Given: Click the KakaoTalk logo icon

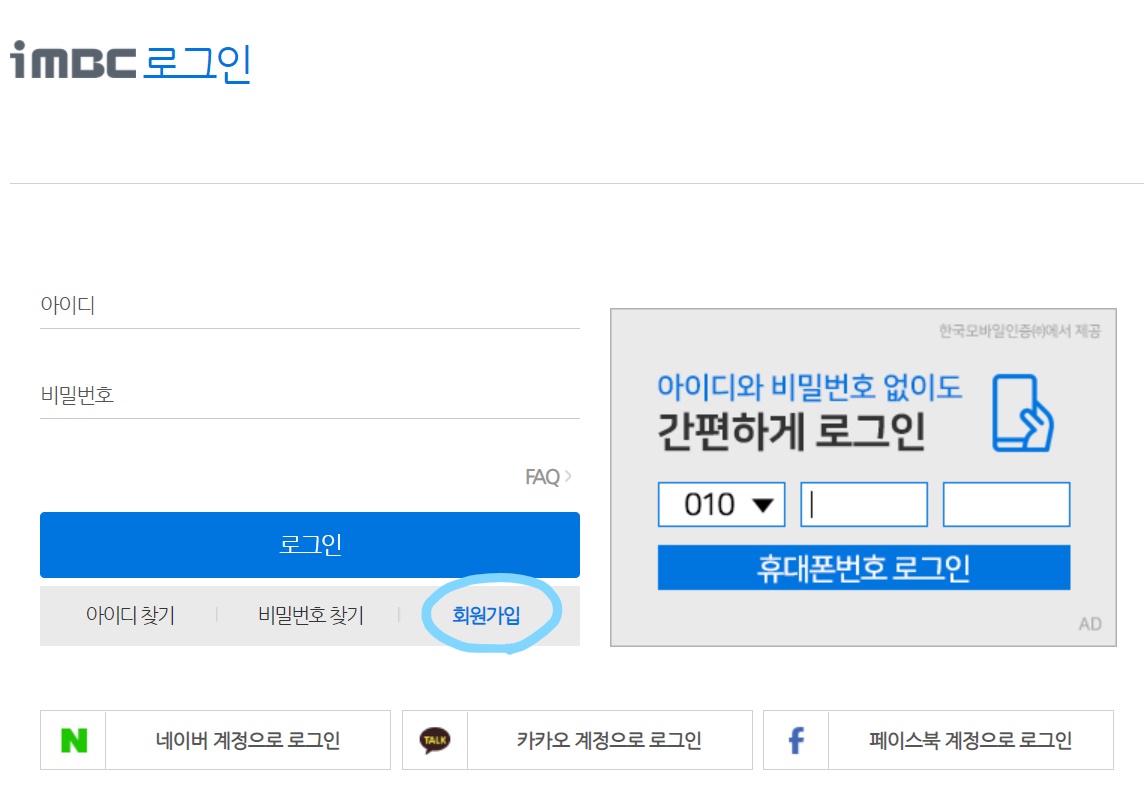Looking at the screenshot, I should point(435,740).
